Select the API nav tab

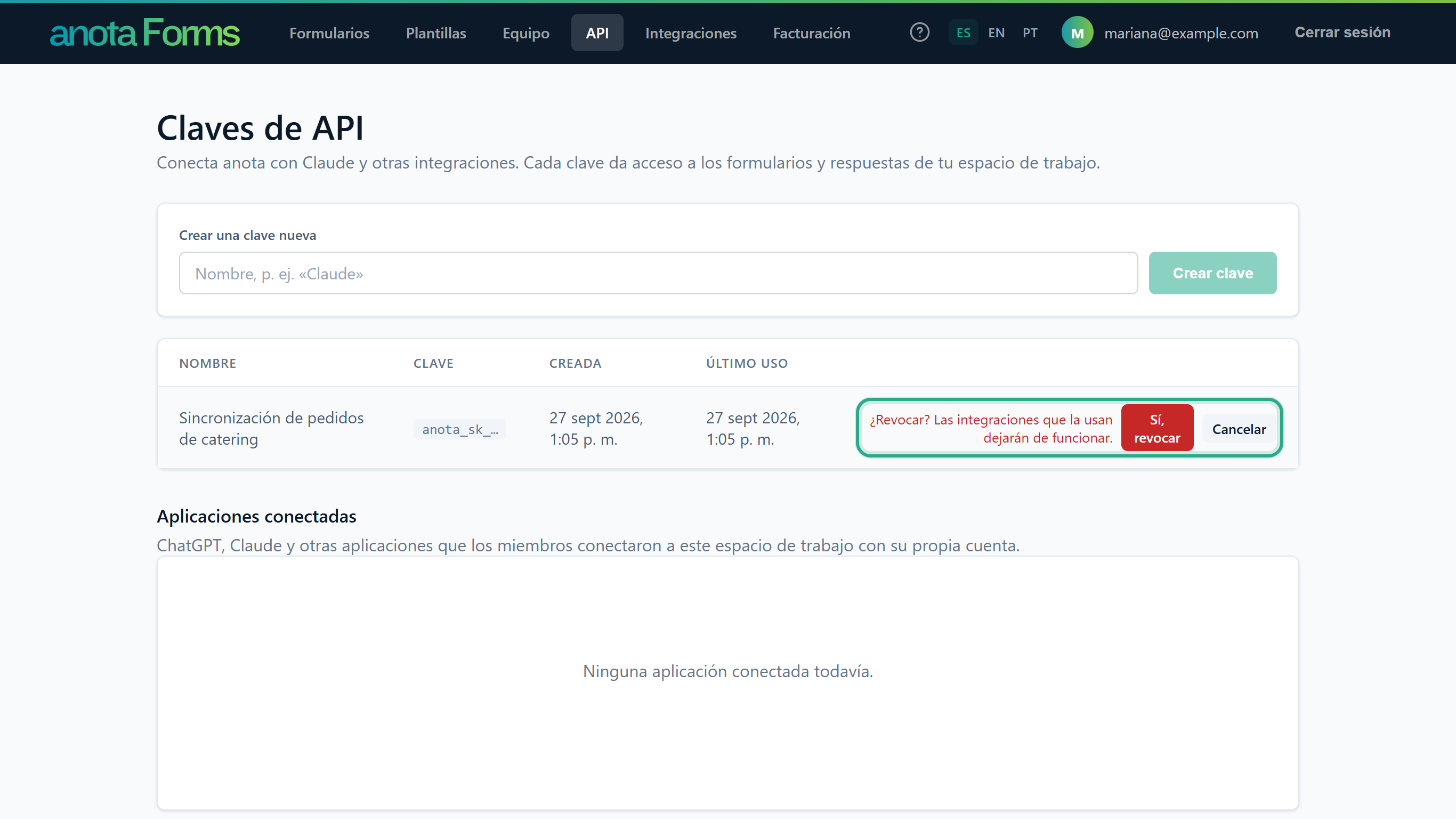coord(597,33)
